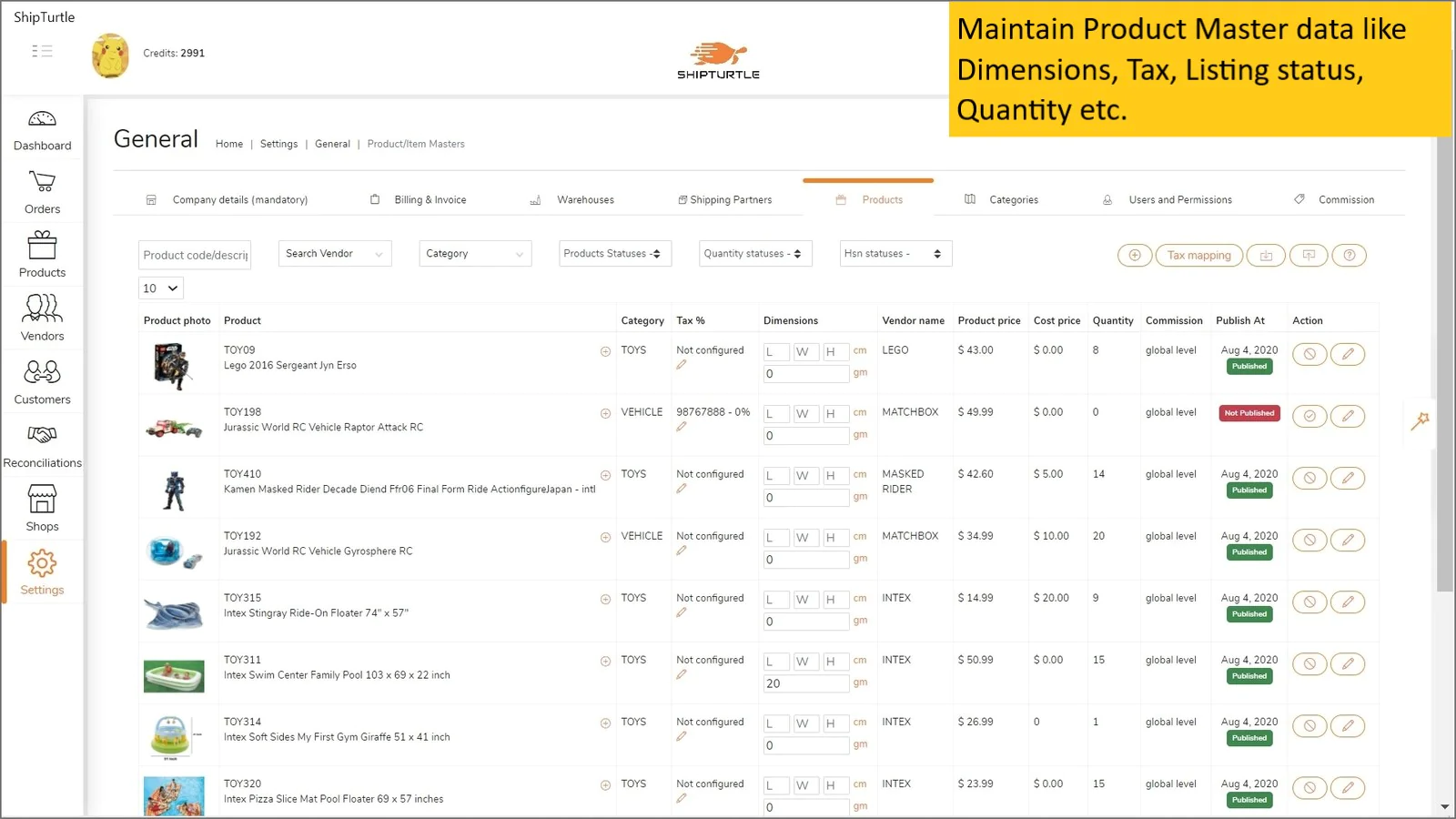This screenshot has height=819, width=1456.
Task: Click Length field for TOY09 dimensions
Action: click(x=776, y=352)
